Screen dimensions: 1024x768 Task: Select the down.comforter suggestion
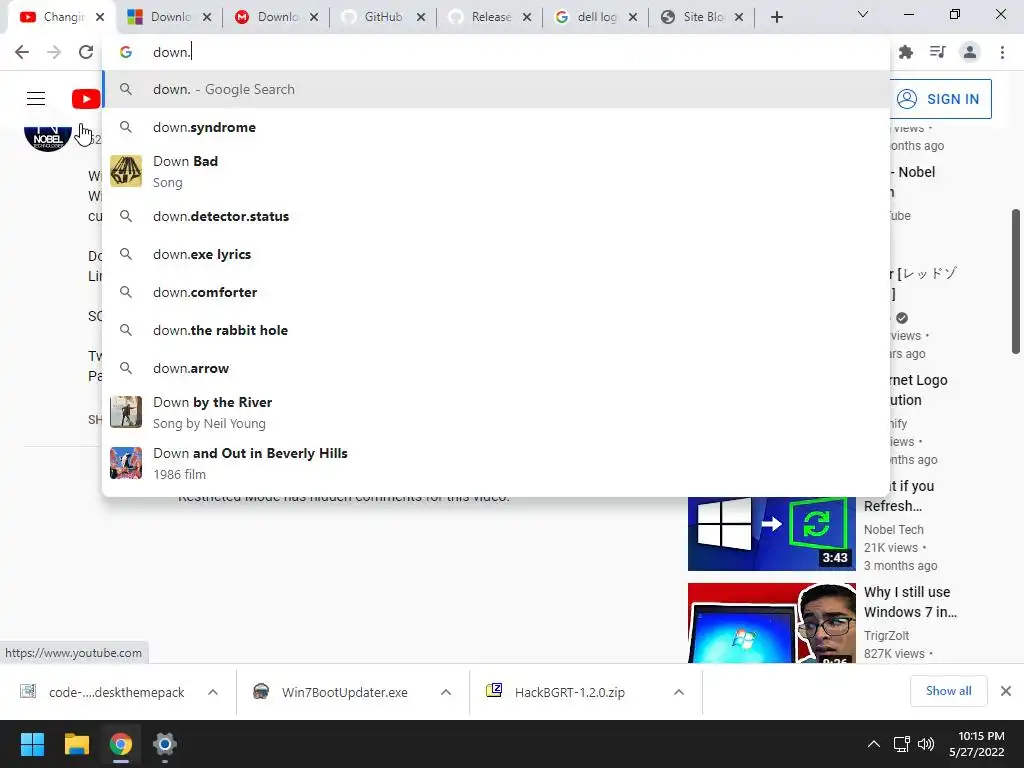click(x=496, y=292)
